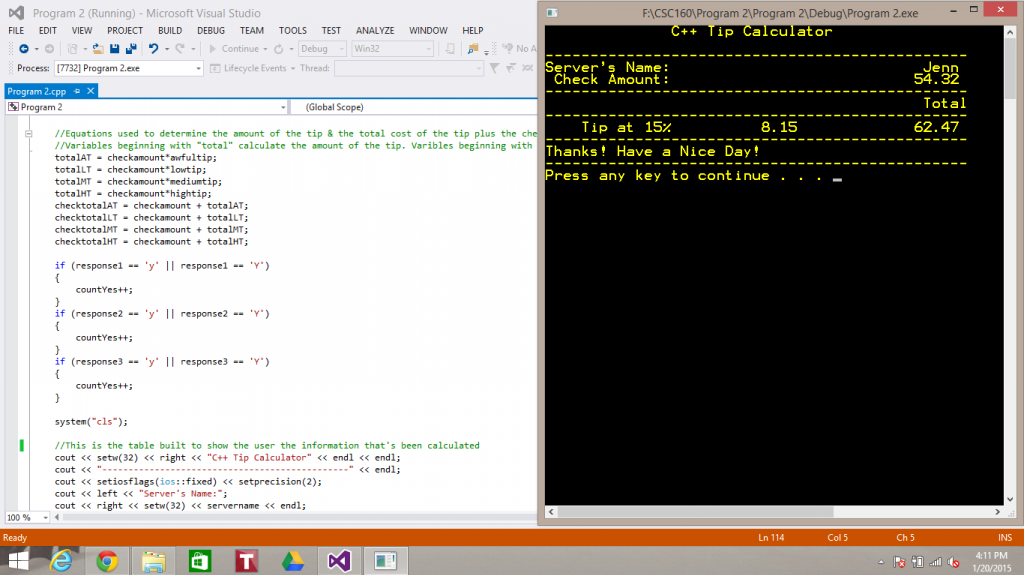Click the network signal tray icon
This screenshot has width=1024, height=575.
click(x=936, y=562)
